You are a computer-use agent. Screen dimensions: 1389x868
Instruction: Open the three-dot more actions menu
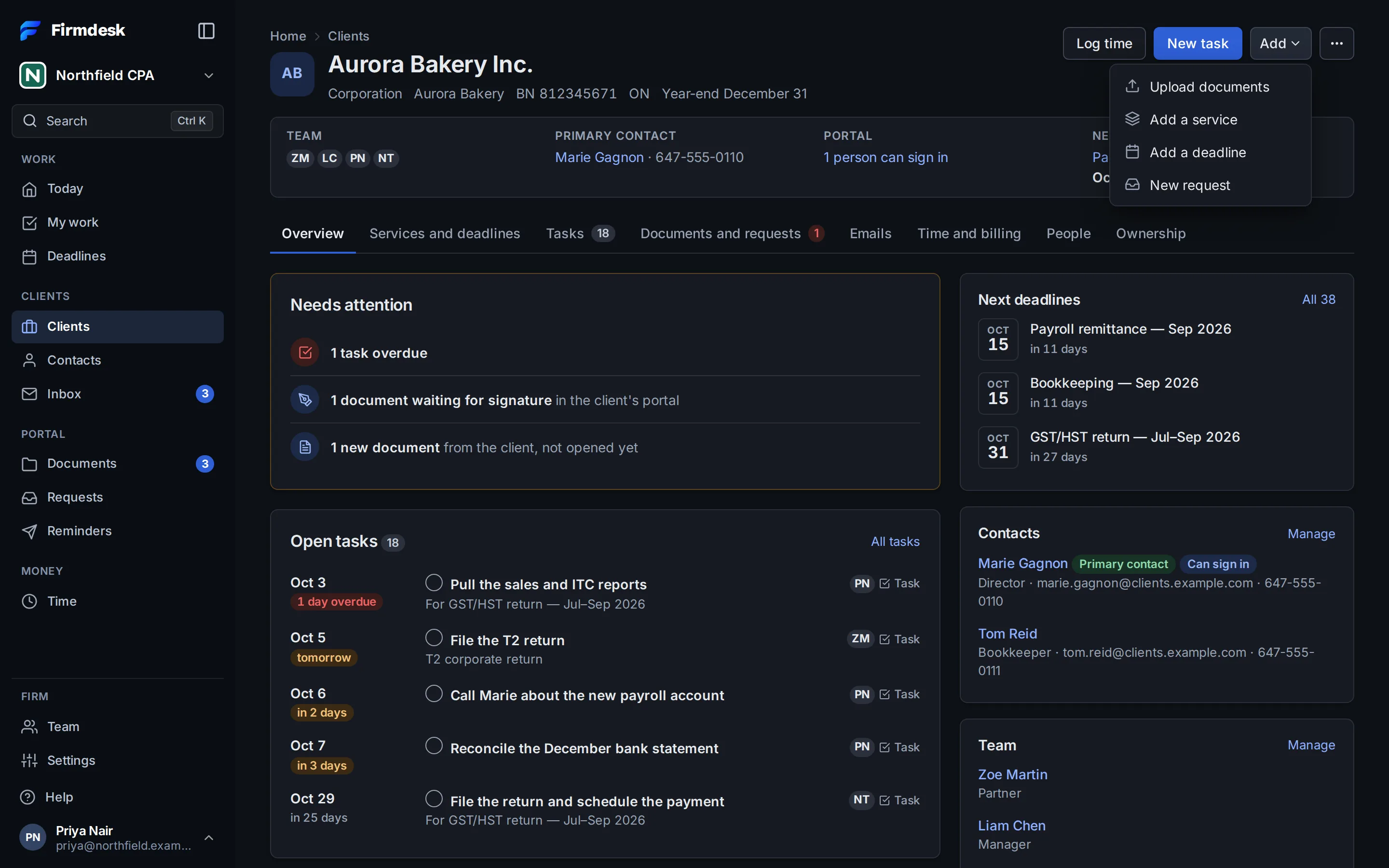pos(1336,43)
